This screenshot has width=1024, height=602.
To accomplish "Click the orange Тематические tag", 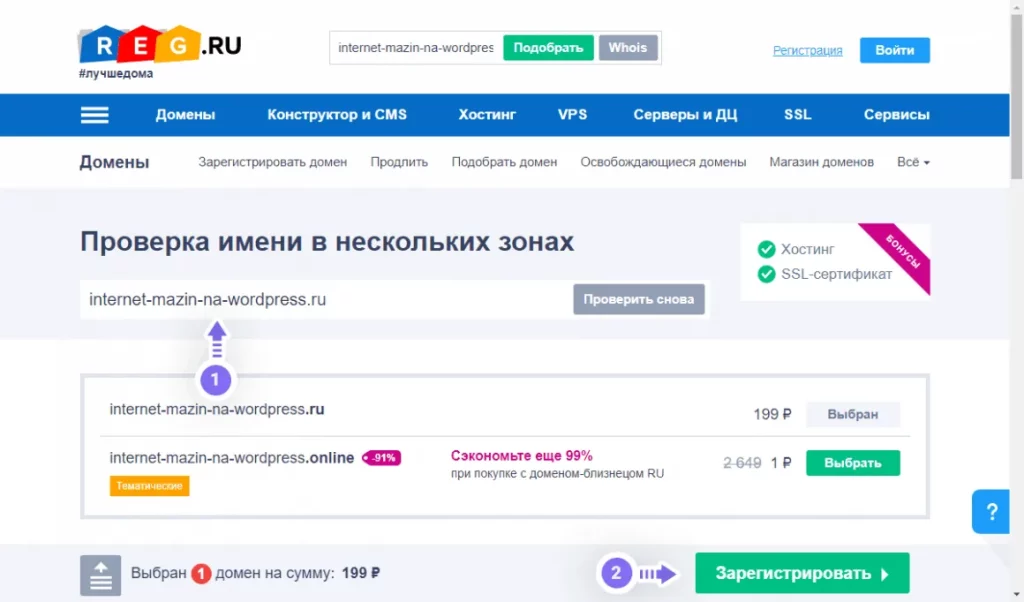I will [149, 486].
